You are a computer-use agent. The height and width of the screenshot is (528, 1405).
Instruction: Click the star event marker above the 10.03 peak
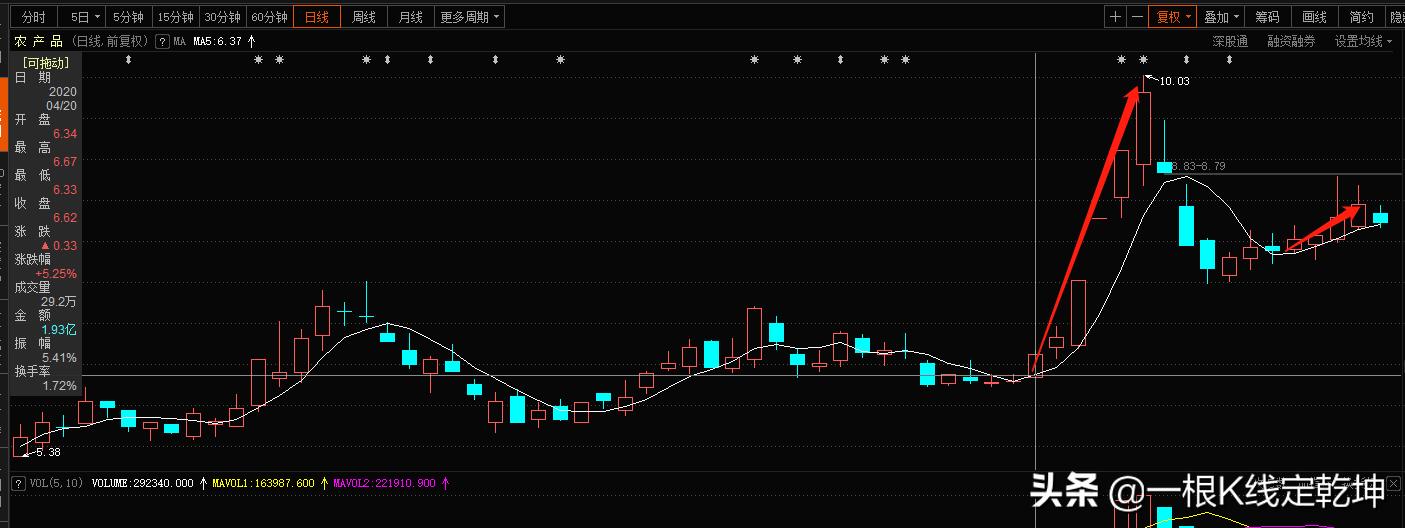click(x=1144, y=60)
